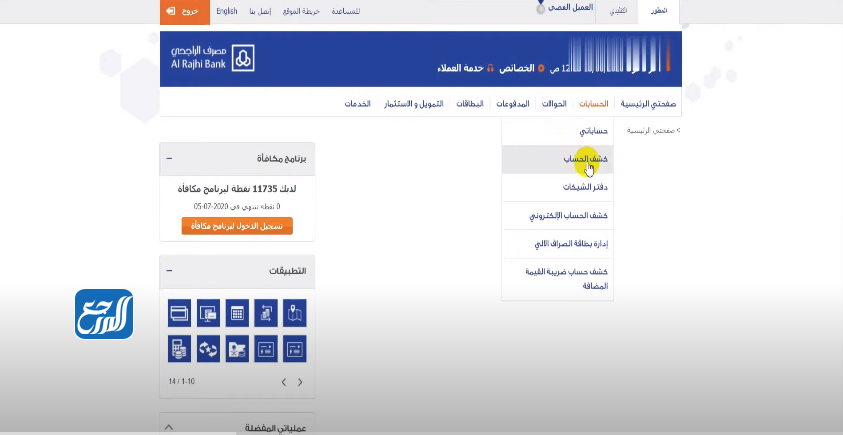Open the الحوالات main menu
The image size is (843, 435).
[x=554, y=104]
